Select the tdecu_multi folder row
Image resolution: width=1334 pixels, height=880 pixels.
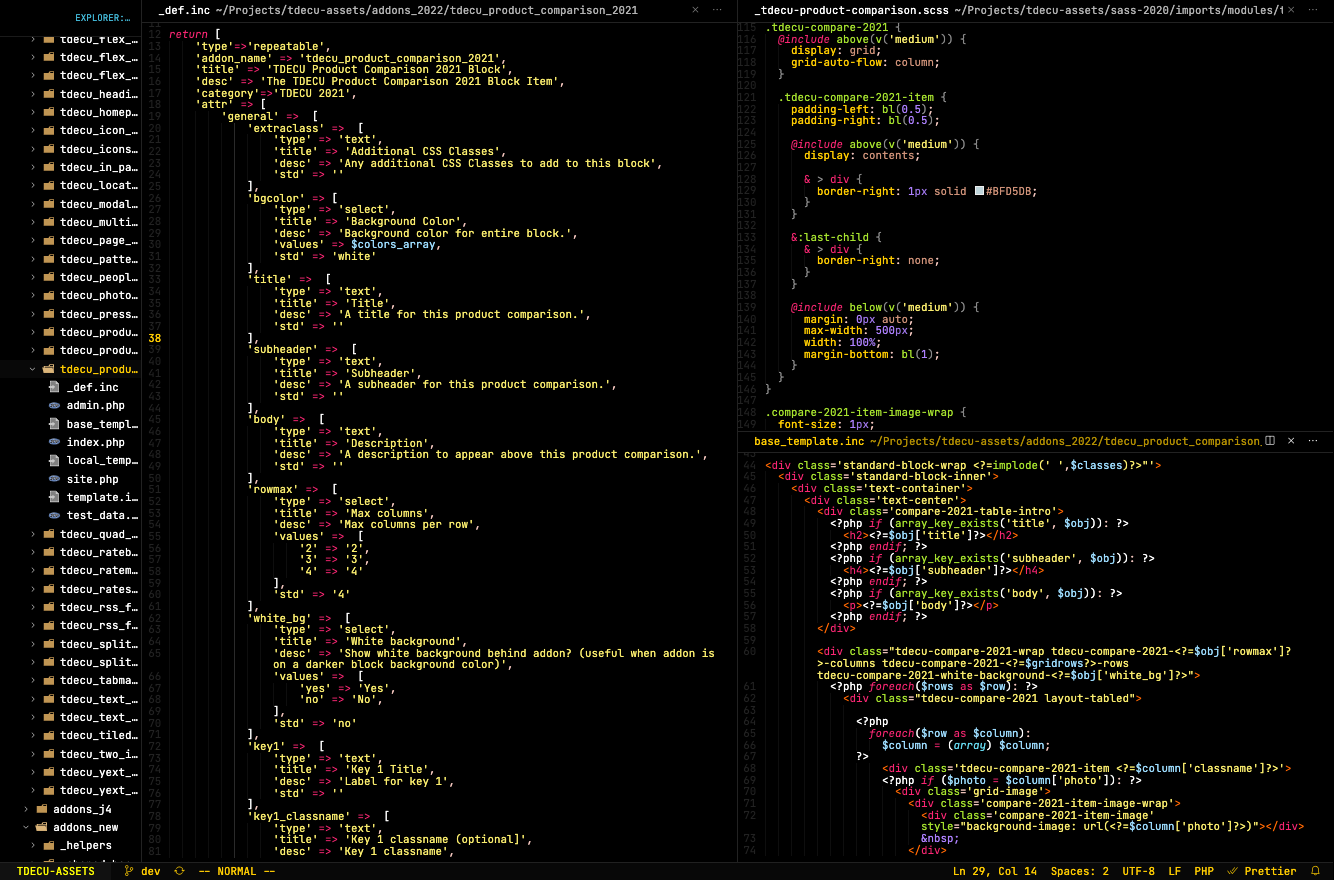(70, 222)
